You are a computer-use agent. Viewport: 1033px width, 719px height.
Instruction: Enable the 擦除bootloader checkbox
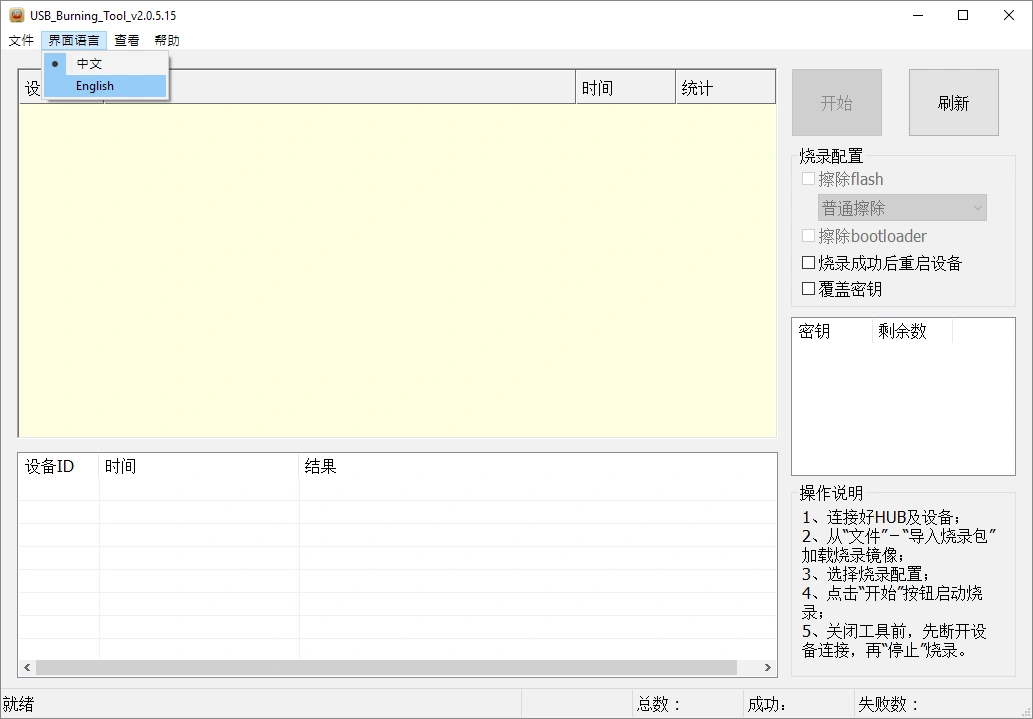click(x=808, y=236)
